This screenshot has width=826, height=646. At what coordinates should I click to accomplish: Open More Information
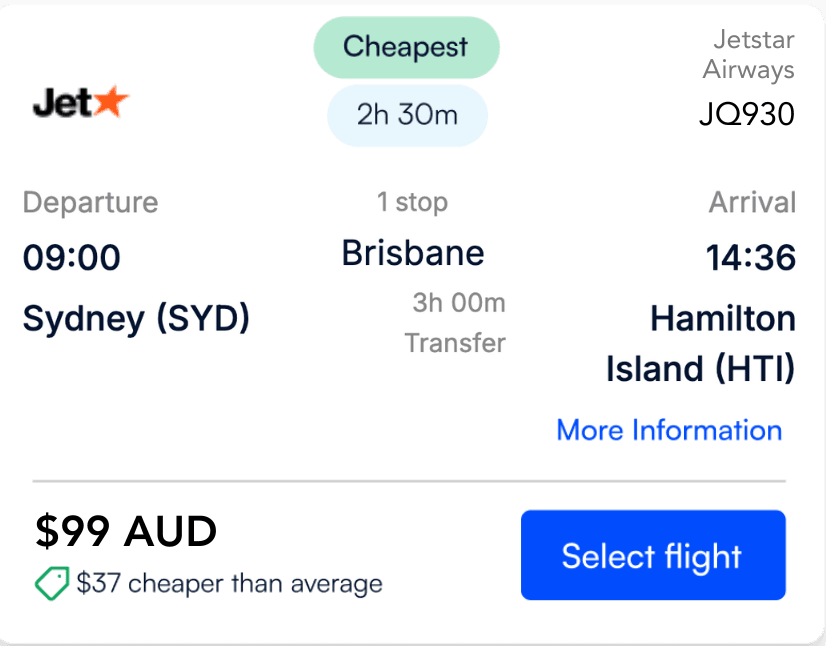point(668,430)
